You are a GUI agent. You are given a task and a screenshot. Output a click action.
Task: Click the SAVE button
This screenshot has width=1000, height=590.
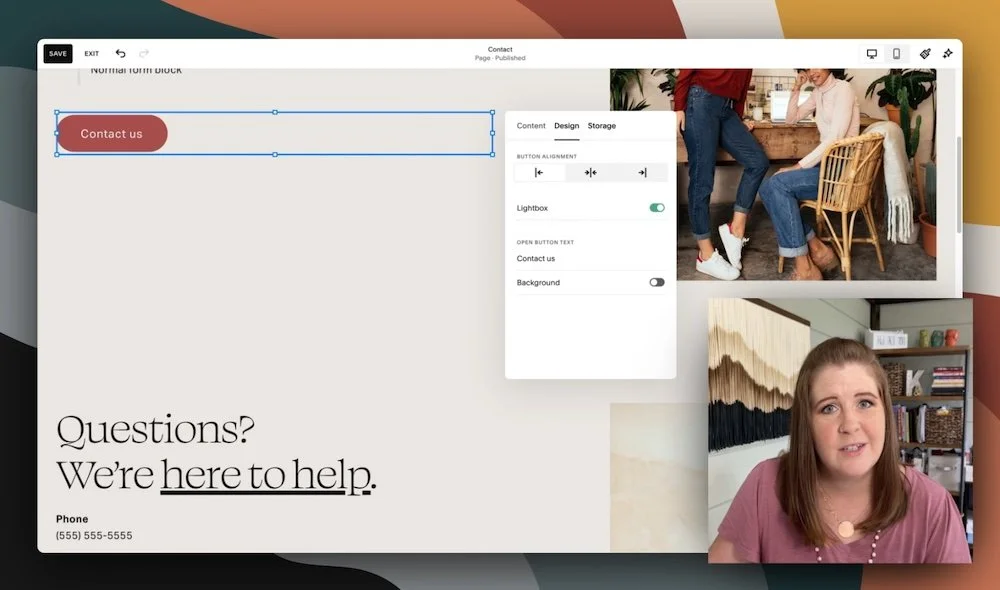pos(57,54)
